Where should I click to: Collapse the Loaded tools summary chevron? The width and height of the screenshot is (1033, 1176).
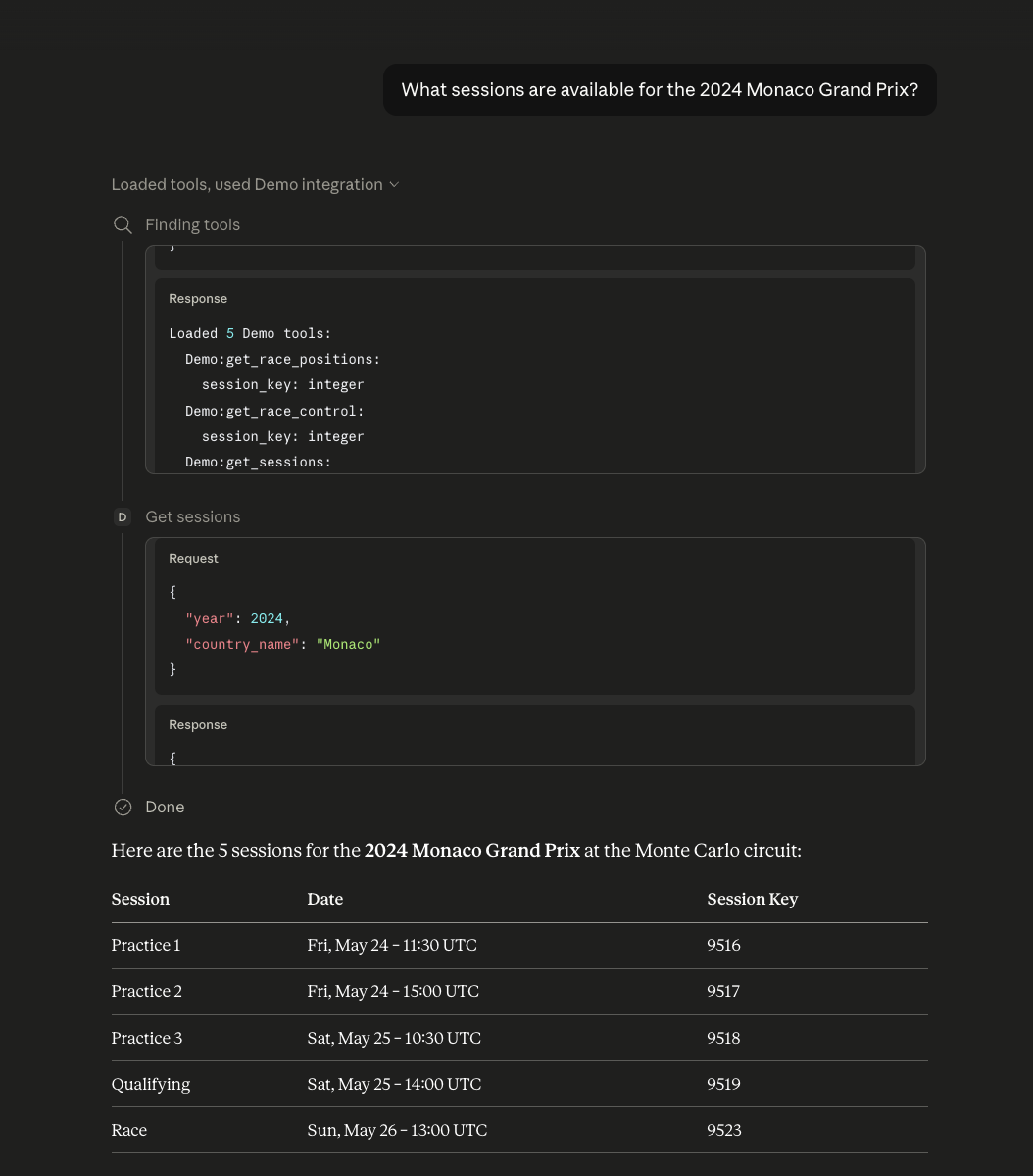pyautogui.click(x=394, y=185)
